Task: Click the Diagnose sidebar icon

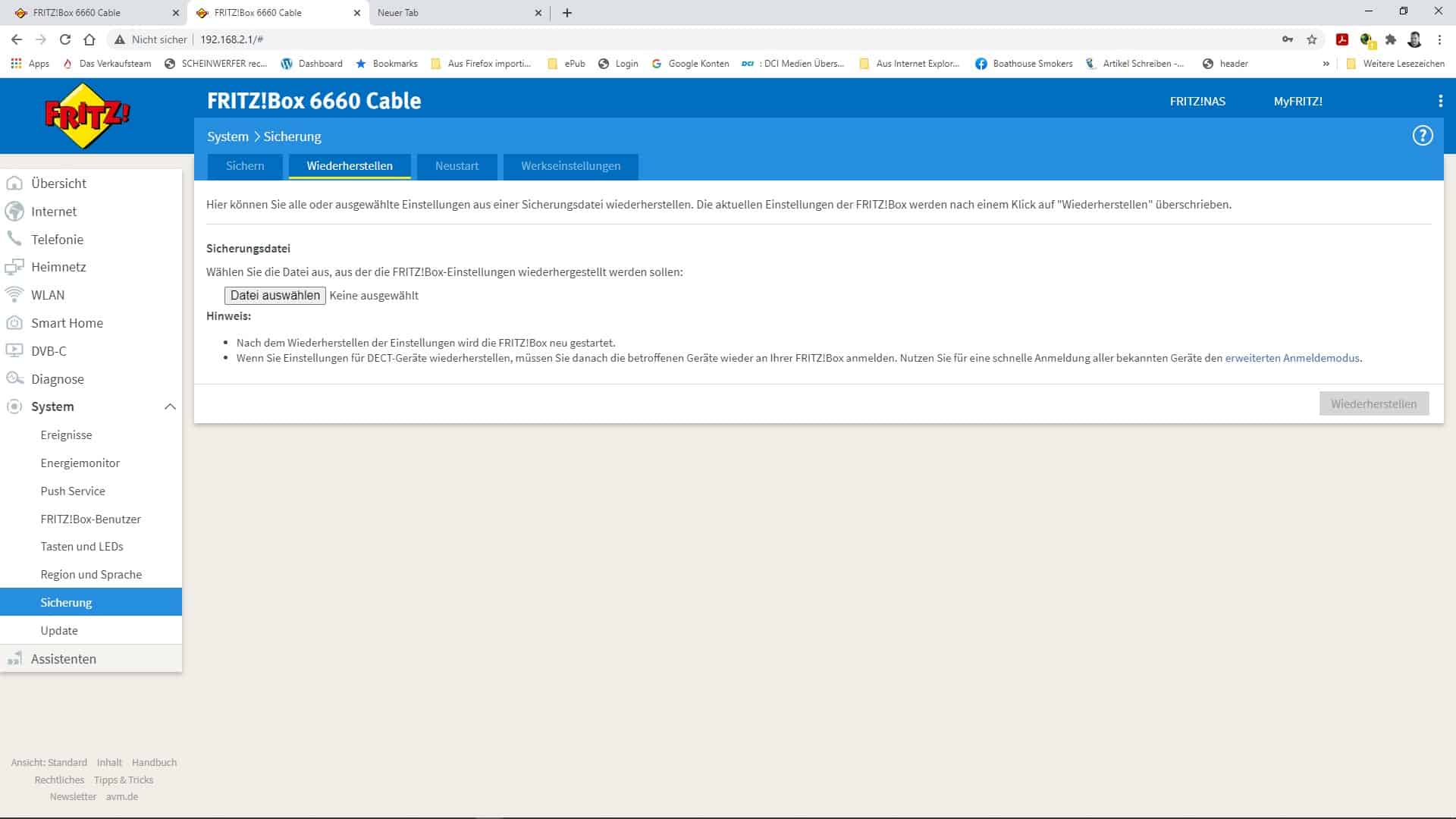Action: pos(15,378)
